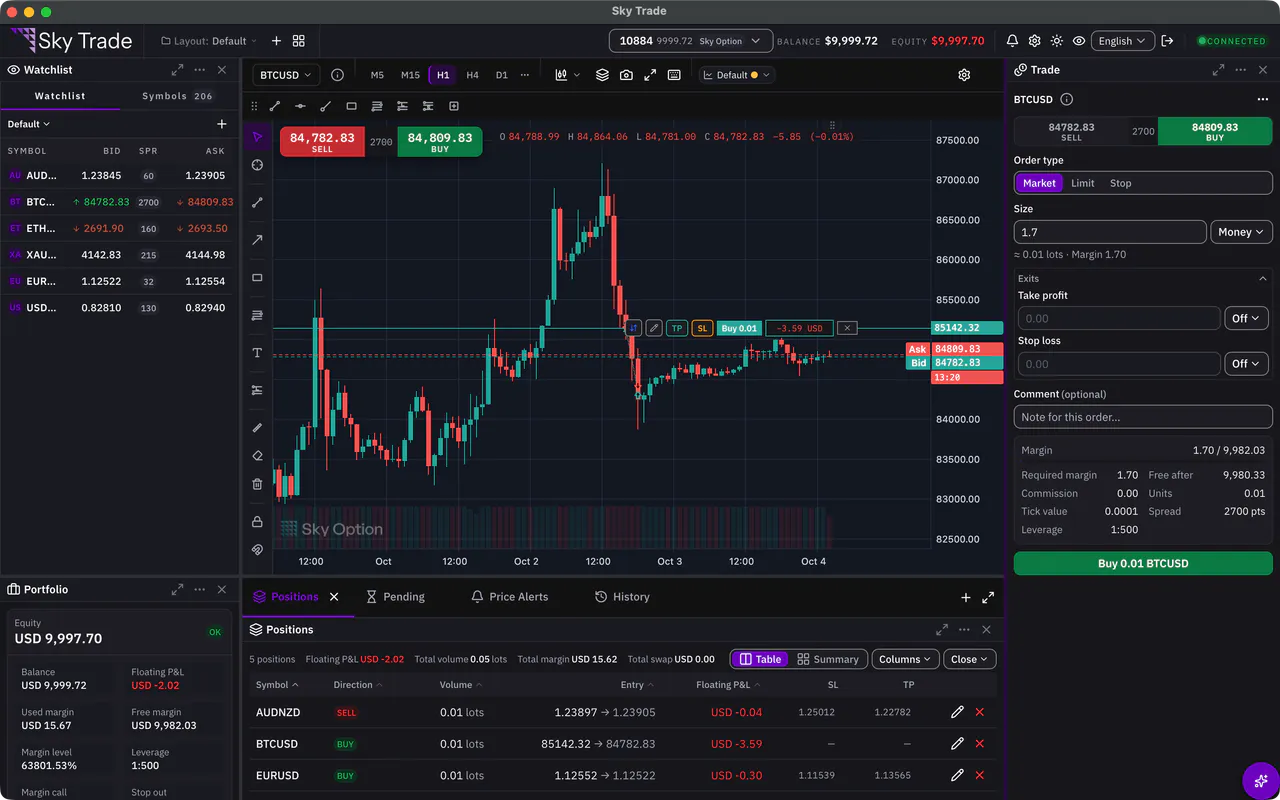The height and width of the screenshot is (800, 1280).
Task: Click the lock drawings icon
Action: pos(257,522)
